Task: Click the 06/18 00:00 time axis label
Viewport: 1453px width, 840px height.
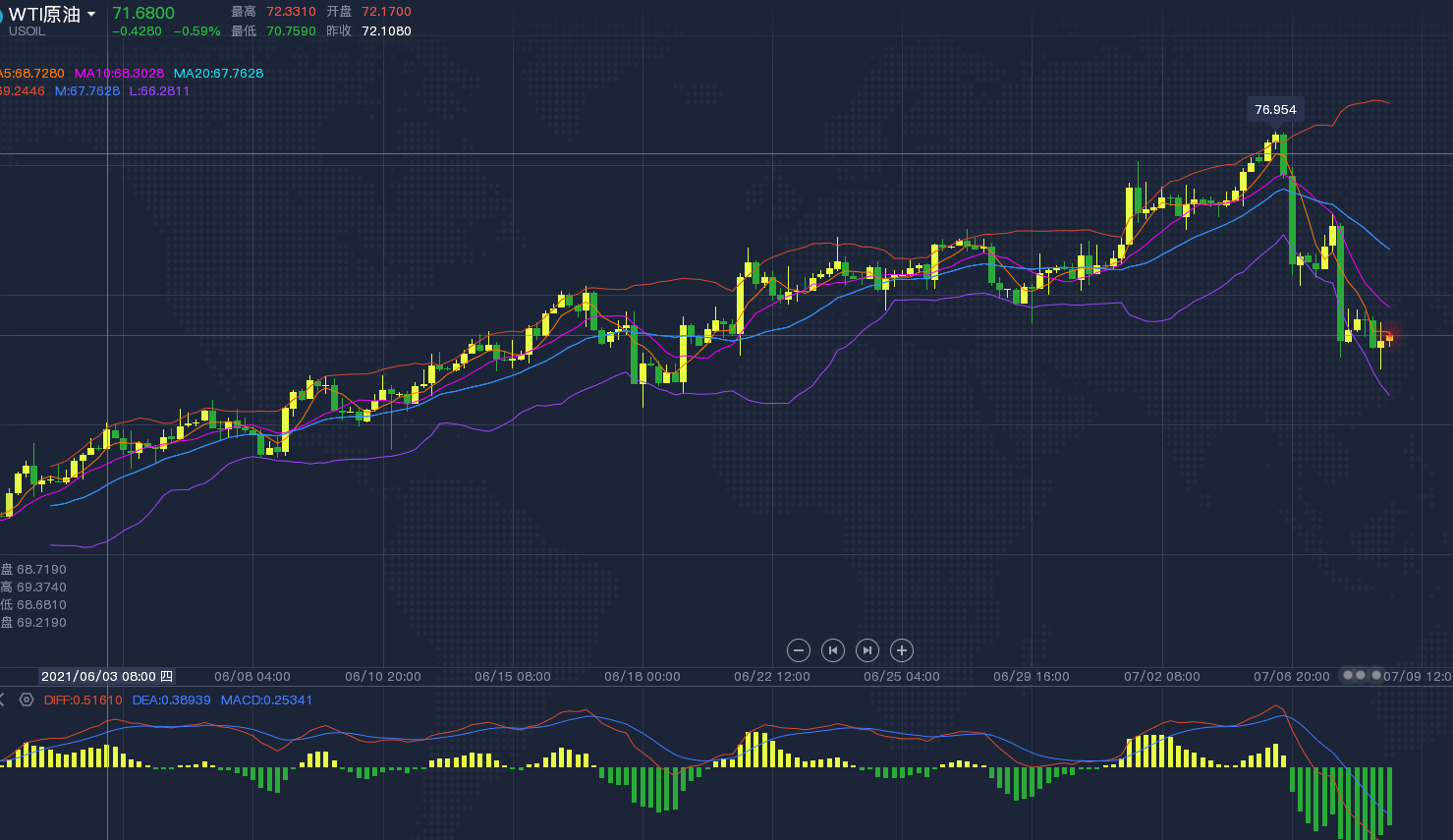Action: pyautogui.click(x=643, y=677)
